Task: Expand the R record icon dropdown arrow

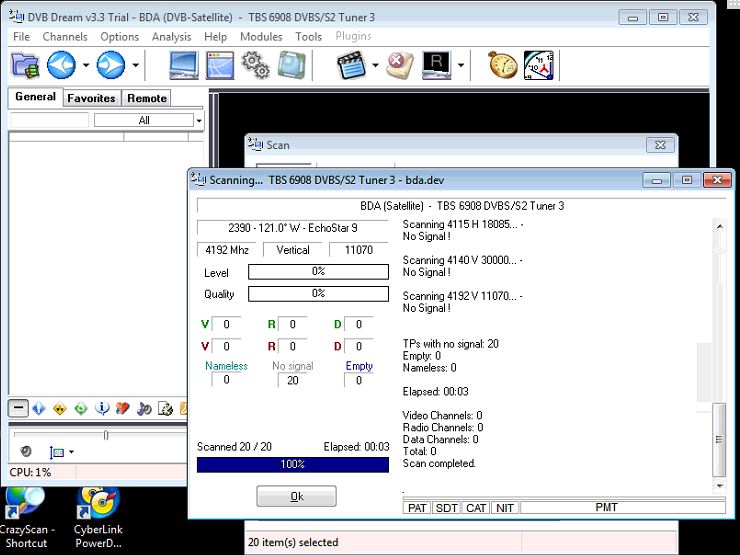Action: click(461, 65)
